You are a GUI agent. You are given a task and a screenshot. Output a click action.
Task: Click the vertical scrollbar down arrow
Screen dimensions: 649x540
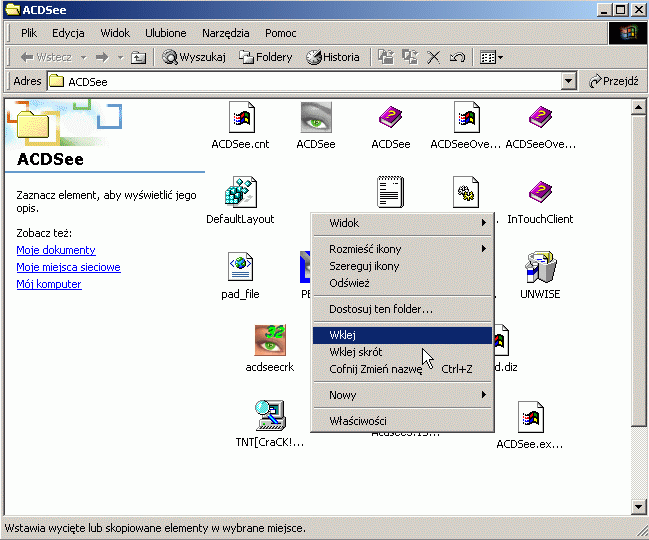coord(638,506)
